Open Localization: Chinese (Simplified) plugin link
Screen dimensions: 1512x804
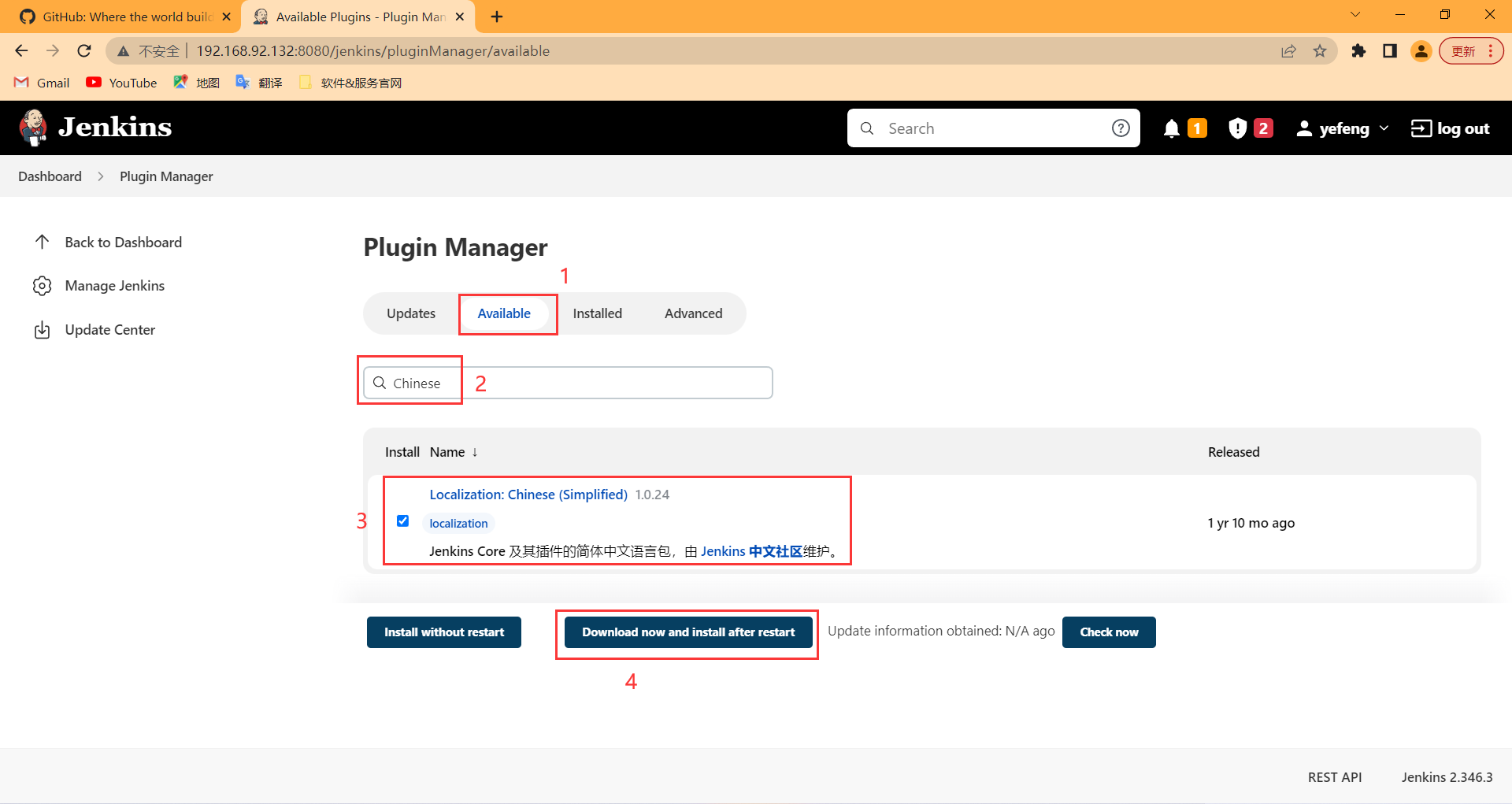coord(528,495)
